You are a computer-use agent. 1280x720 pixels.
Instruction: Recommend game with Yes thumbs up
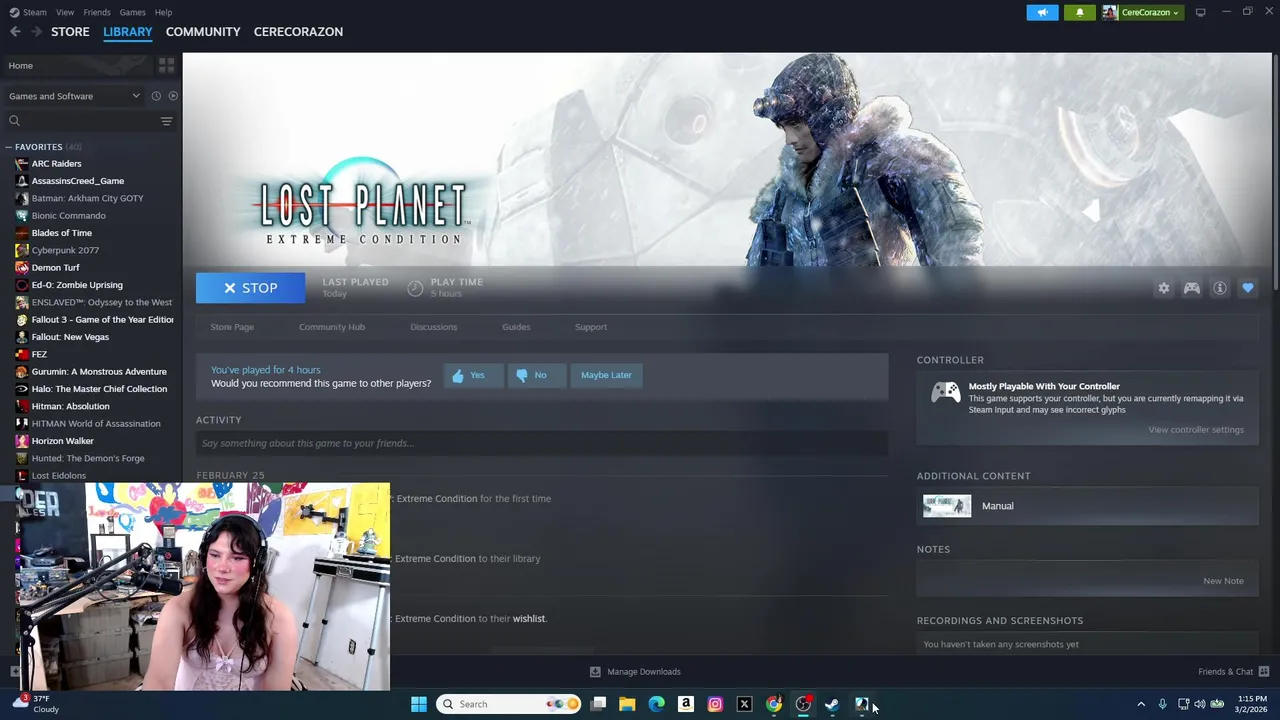click(473, 375)
